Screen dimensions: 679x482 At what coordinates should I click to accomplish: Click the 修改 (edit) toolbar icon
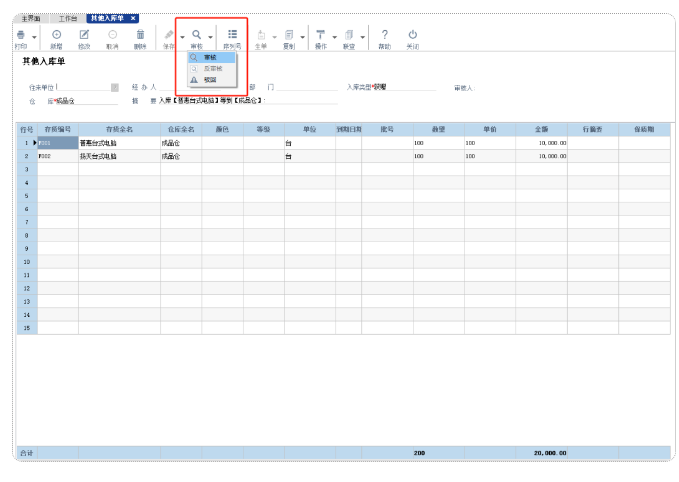tap(84, 35)
